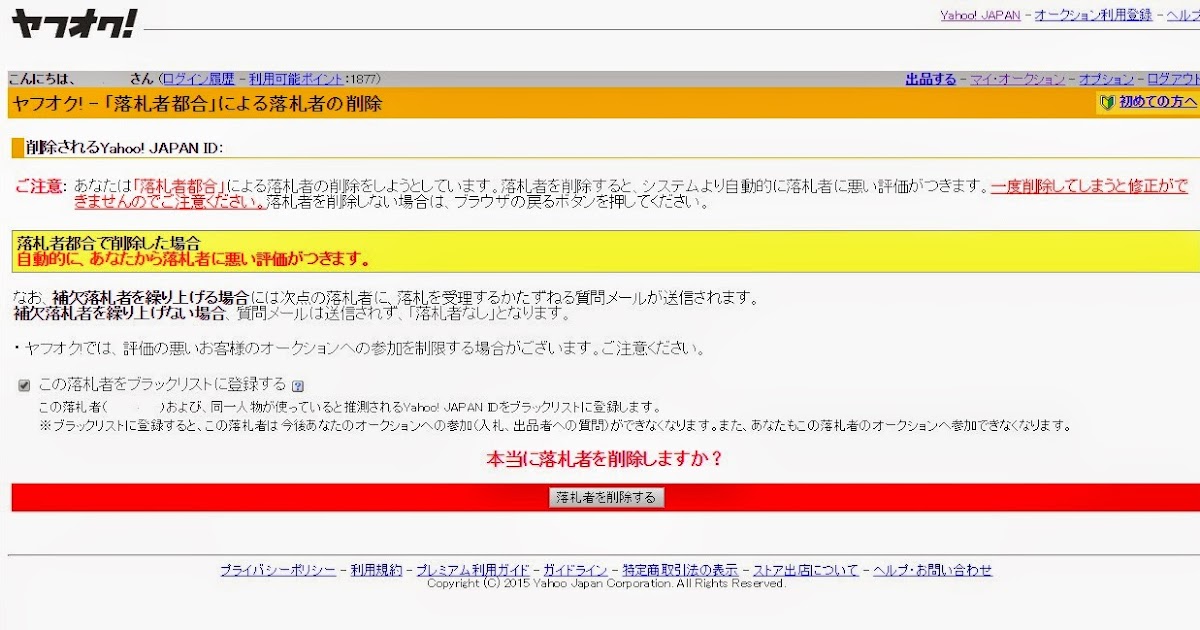Image resolution: width=1200 pixels, height=630 pixels.
Task: Click the ヤフオク! logo
Action: (x=73, y=23)
